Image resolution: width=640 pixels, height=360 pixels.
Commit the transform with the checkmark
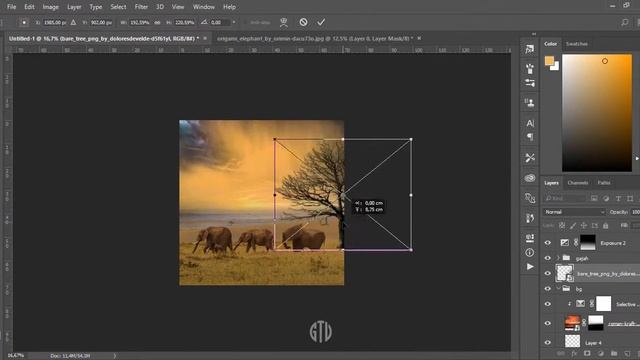coord(321,22)
